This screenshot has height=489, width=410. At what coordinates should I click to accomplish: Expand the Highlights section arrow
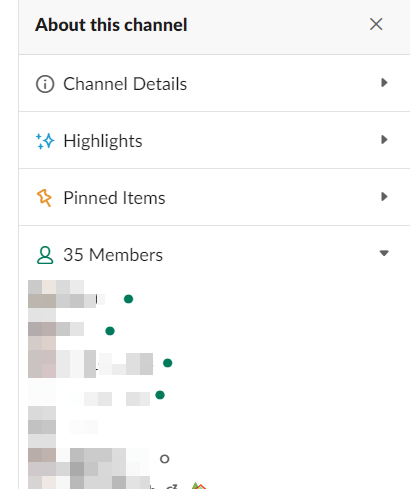[x=384, y=140]
